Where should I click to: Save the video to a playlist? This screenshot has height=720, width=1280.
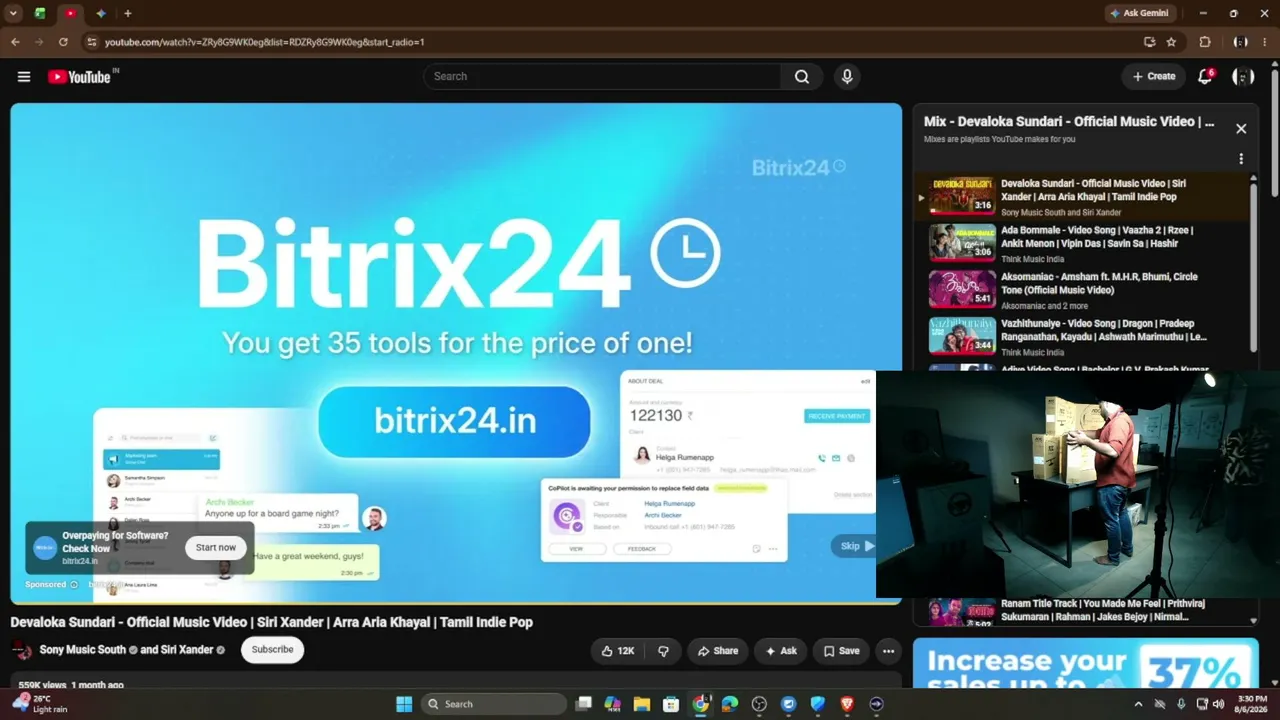tap(841, 651)
